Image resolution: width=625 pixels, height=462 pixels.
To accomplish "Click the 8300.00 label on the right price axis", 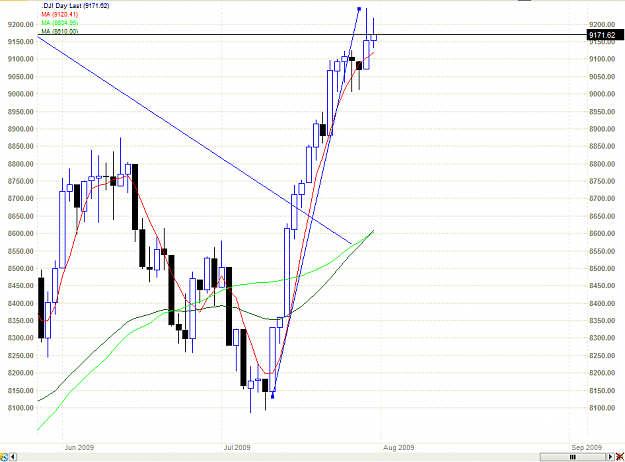I will (602, 338).
